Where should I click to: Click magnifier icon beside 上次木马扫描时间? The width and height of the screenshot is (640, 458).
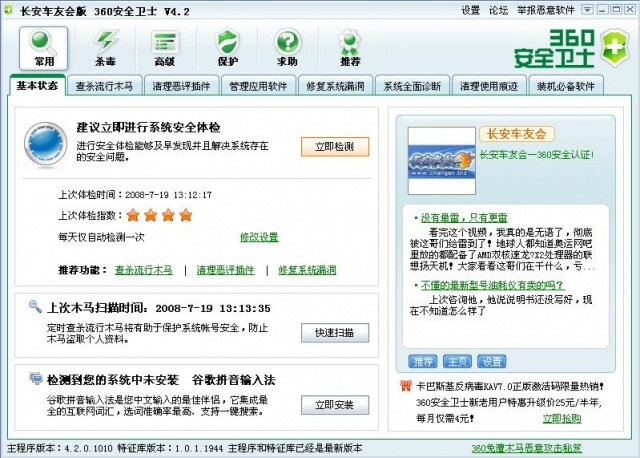coord(35,306)
